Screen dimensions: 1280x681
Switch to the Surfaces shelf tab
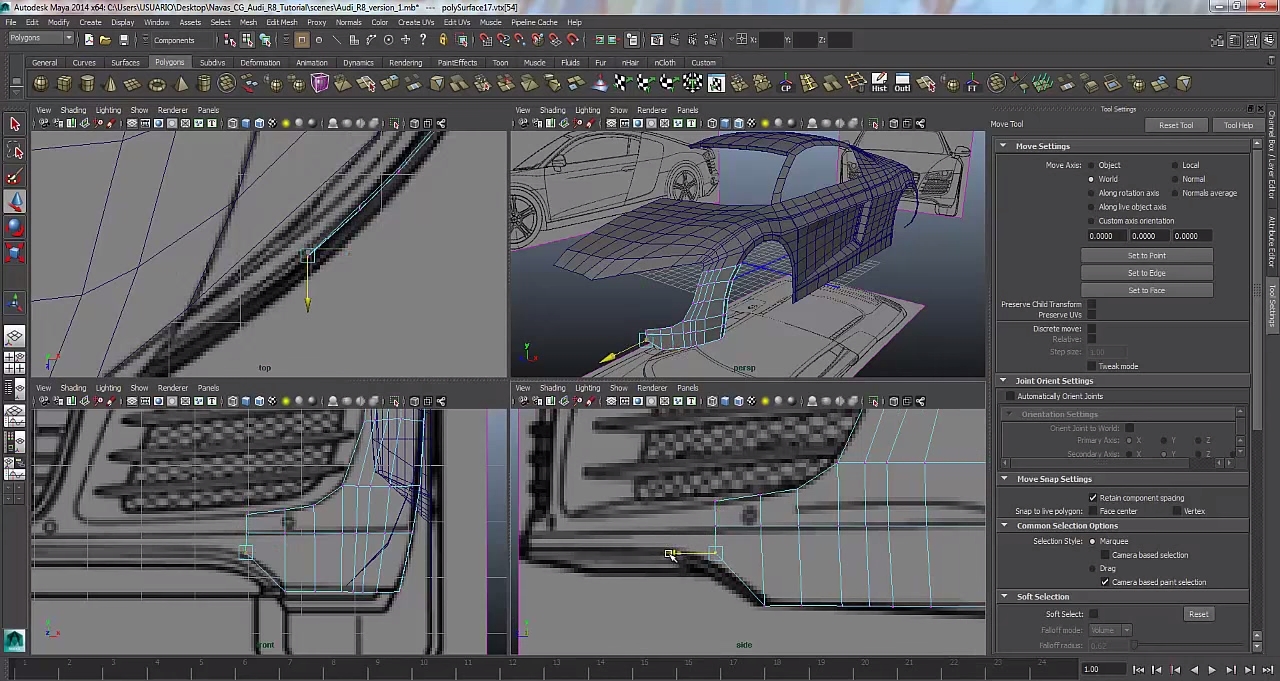125,62
